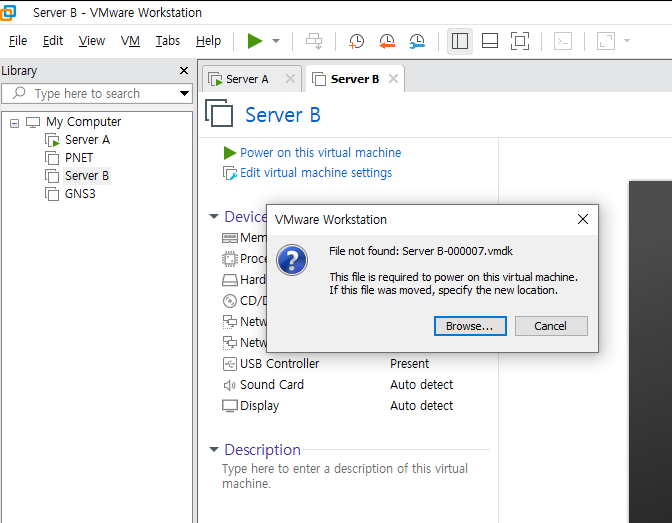Click the Sound Card 'Auto detect' value
The width and height of the screenshot is (672, 523).
pos(422,385)
